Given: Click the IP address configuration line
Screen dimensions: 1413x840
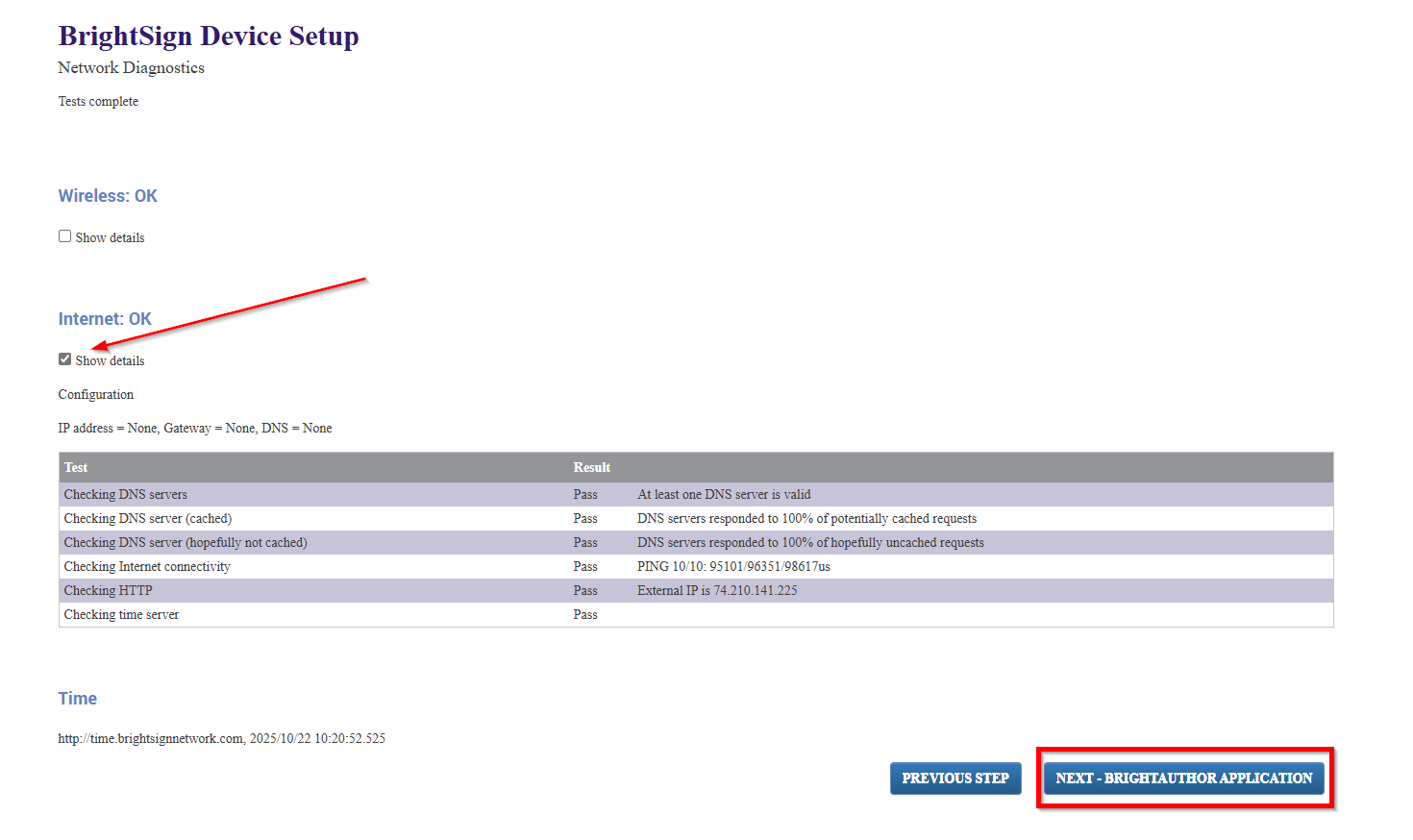Looking at the screenshot, I should pos(195,429).
